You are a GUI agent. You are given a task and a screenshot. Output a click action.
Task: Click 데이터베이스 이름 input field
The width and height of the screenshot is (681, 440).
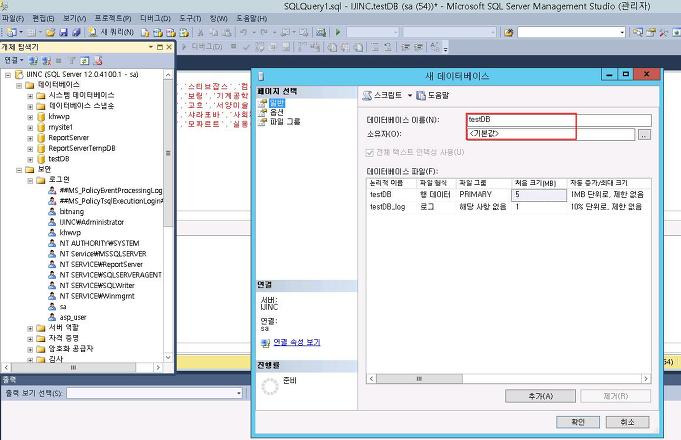click(x=559, y=119)
